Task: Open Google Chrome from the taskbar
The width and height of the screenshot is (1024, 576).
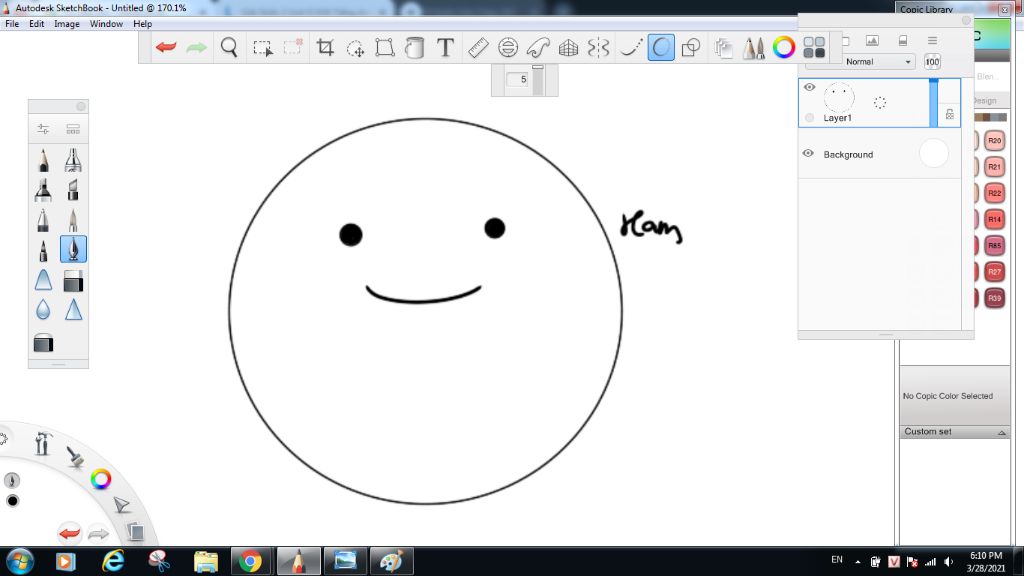Action: click(x=250, y=561)
